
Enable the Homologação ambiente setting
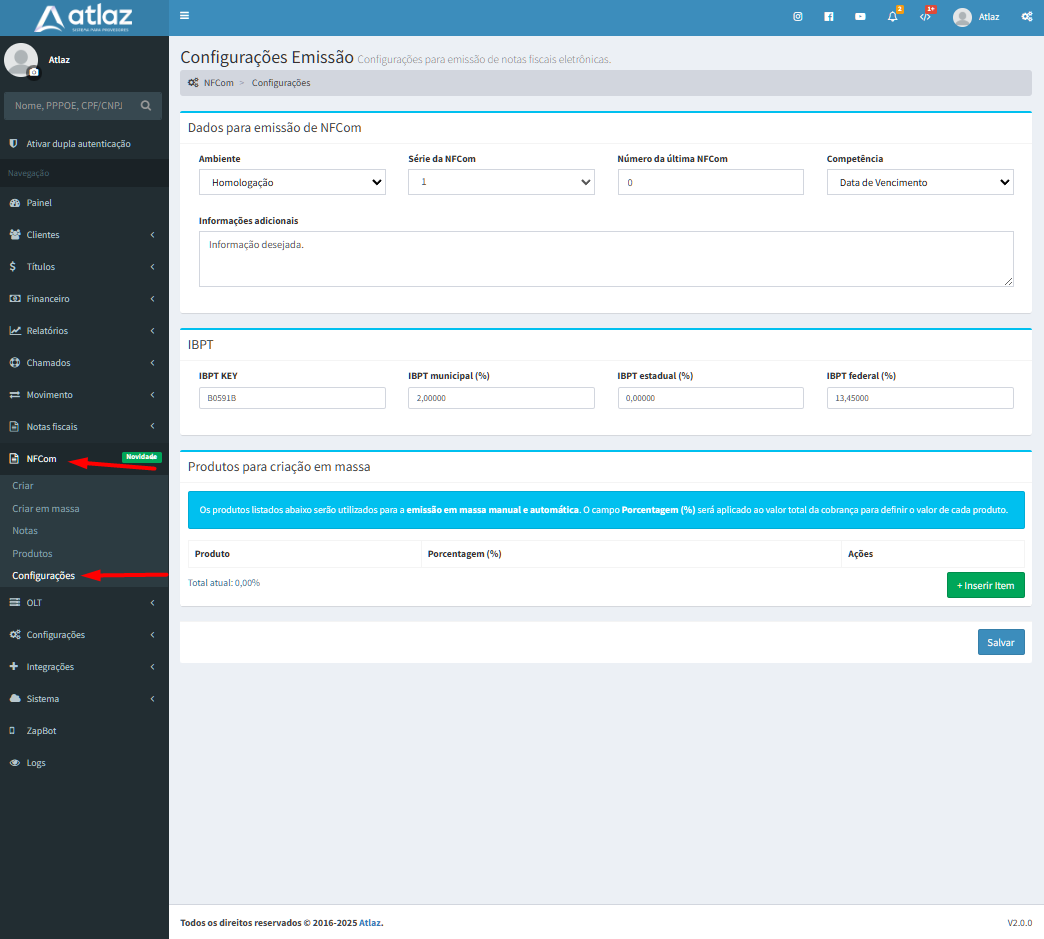[292, 182]
